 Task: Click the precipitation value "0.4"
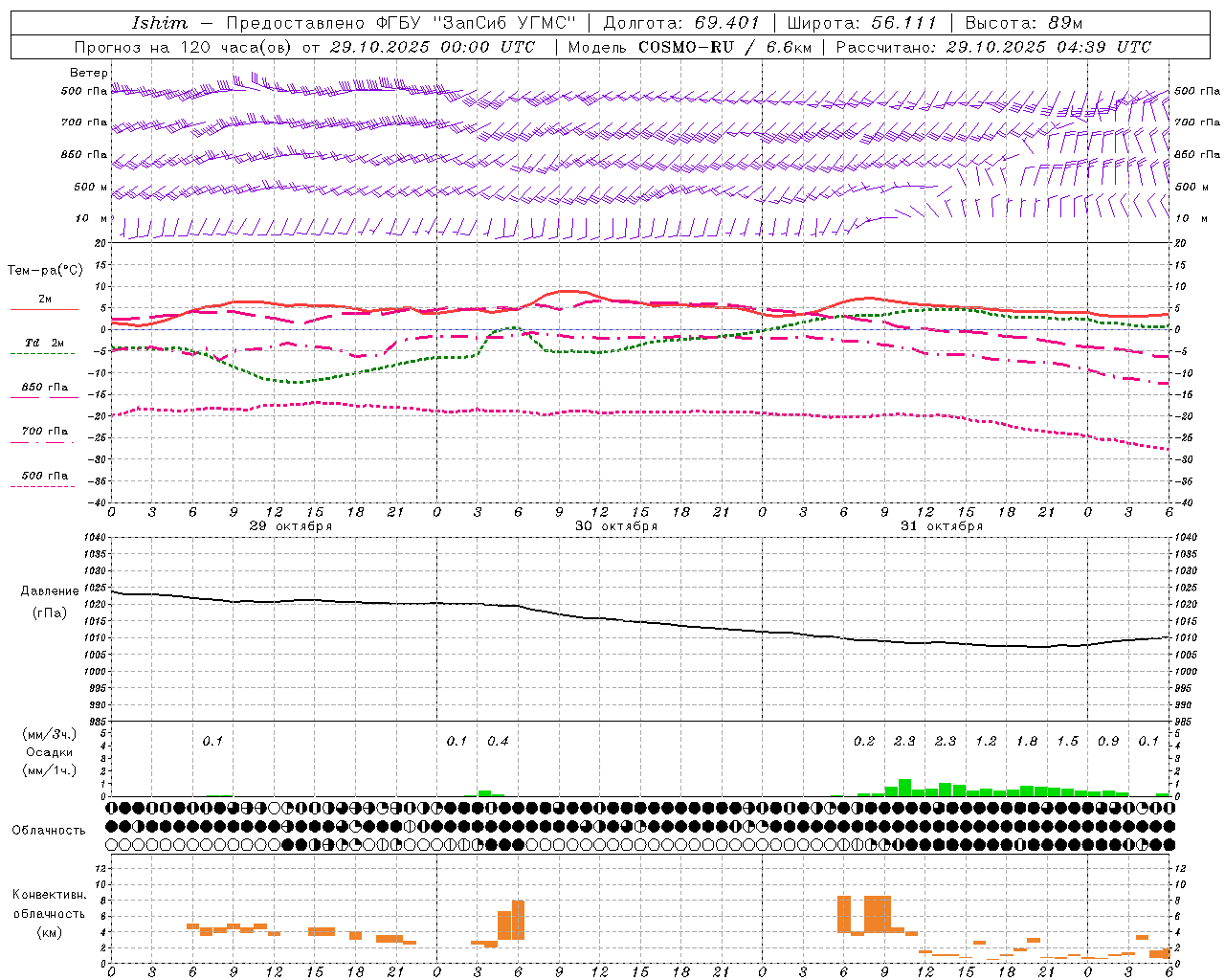pyautogui.click(x=498, y=741)
